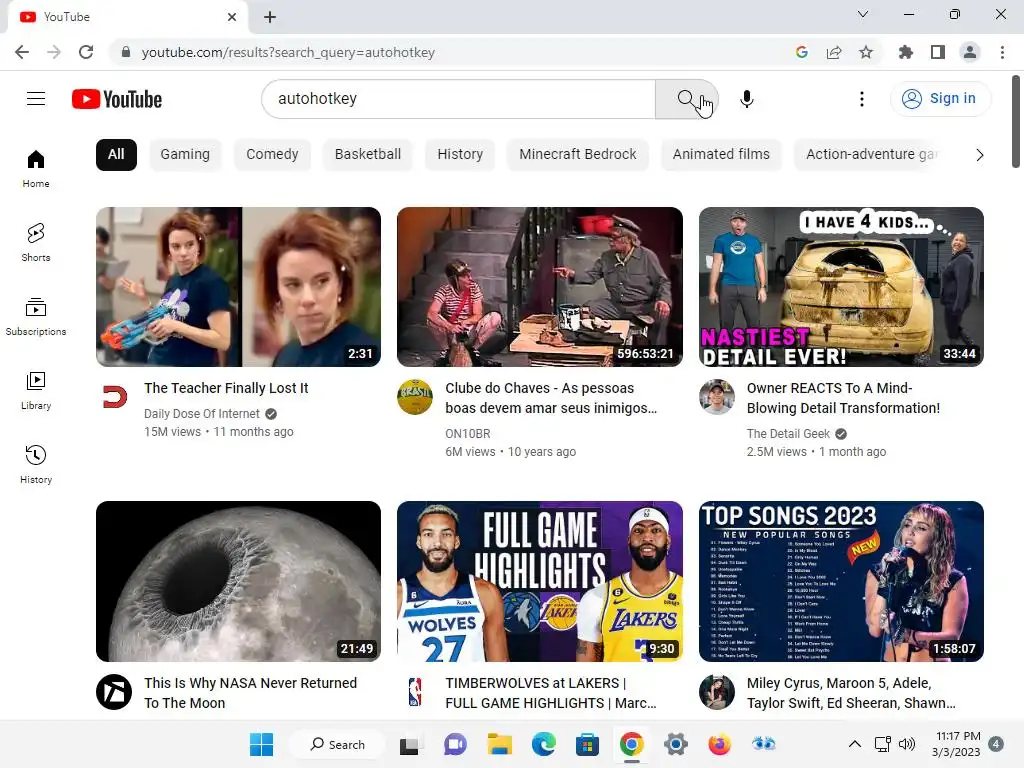Open the ON10BR channel name link

[468, 434]
